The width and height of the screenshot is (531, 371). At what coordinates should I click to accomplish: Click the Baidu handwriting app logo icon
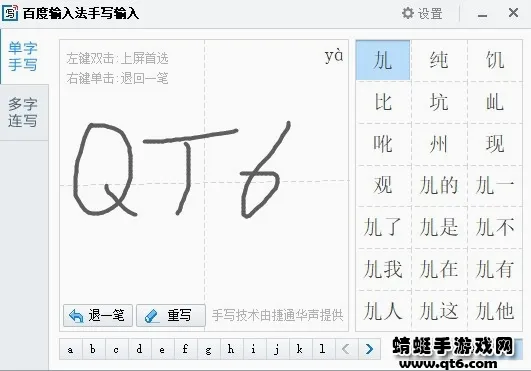[x=10, y=13]
